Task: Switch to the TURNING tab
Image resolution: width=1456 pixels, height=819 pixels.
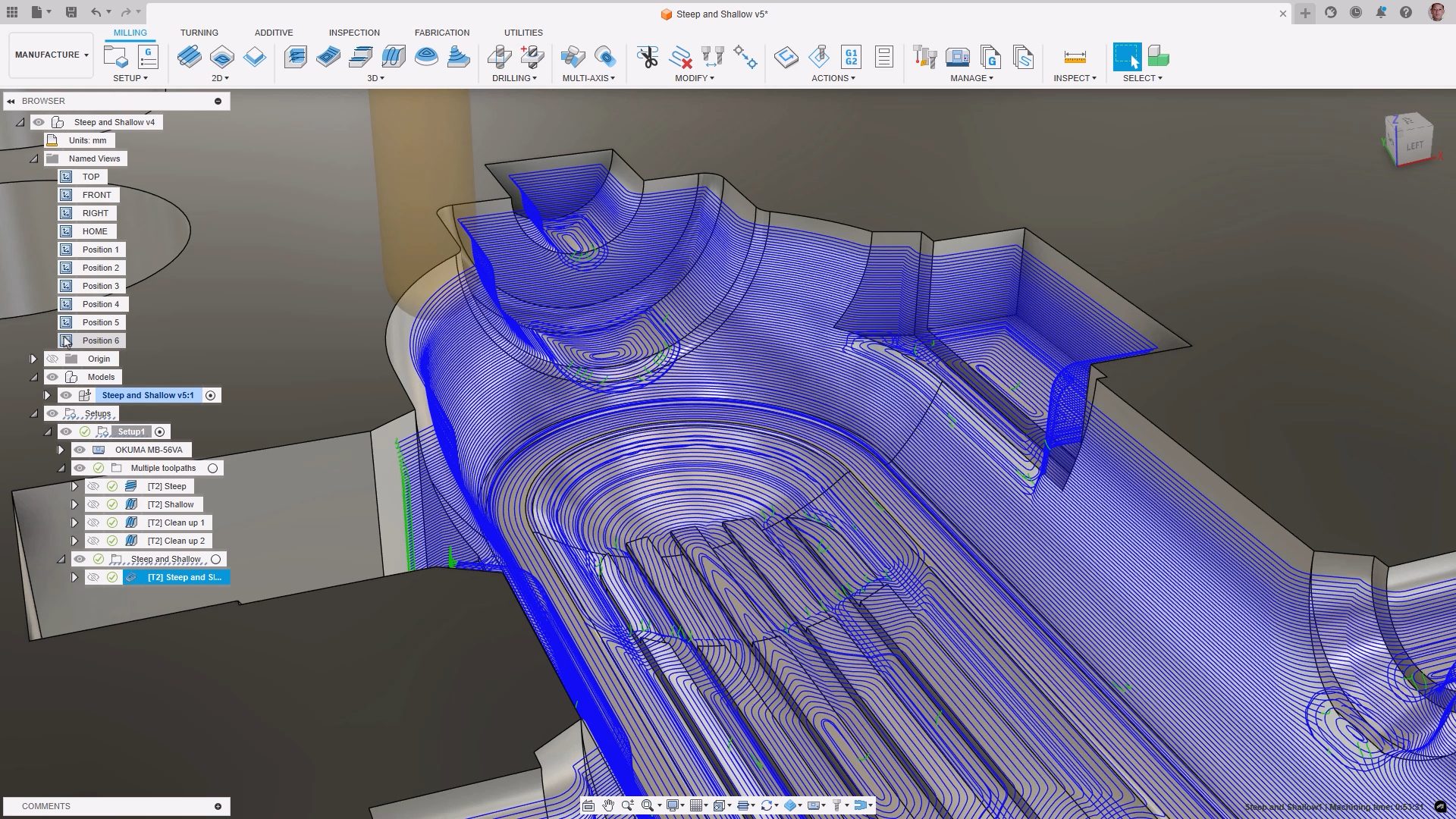Action: point(199,33)
